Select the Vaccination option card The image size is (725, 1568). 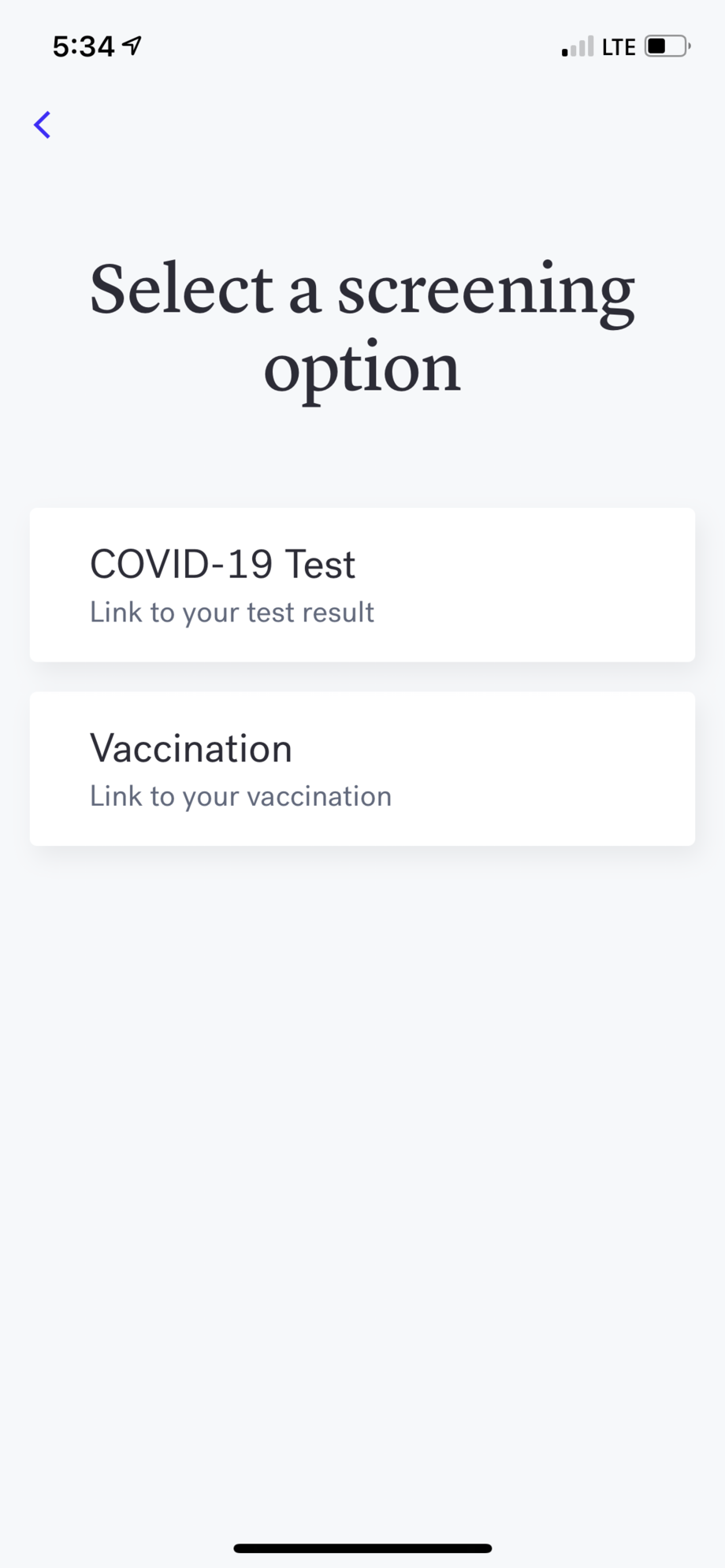(x=362, y=769)
